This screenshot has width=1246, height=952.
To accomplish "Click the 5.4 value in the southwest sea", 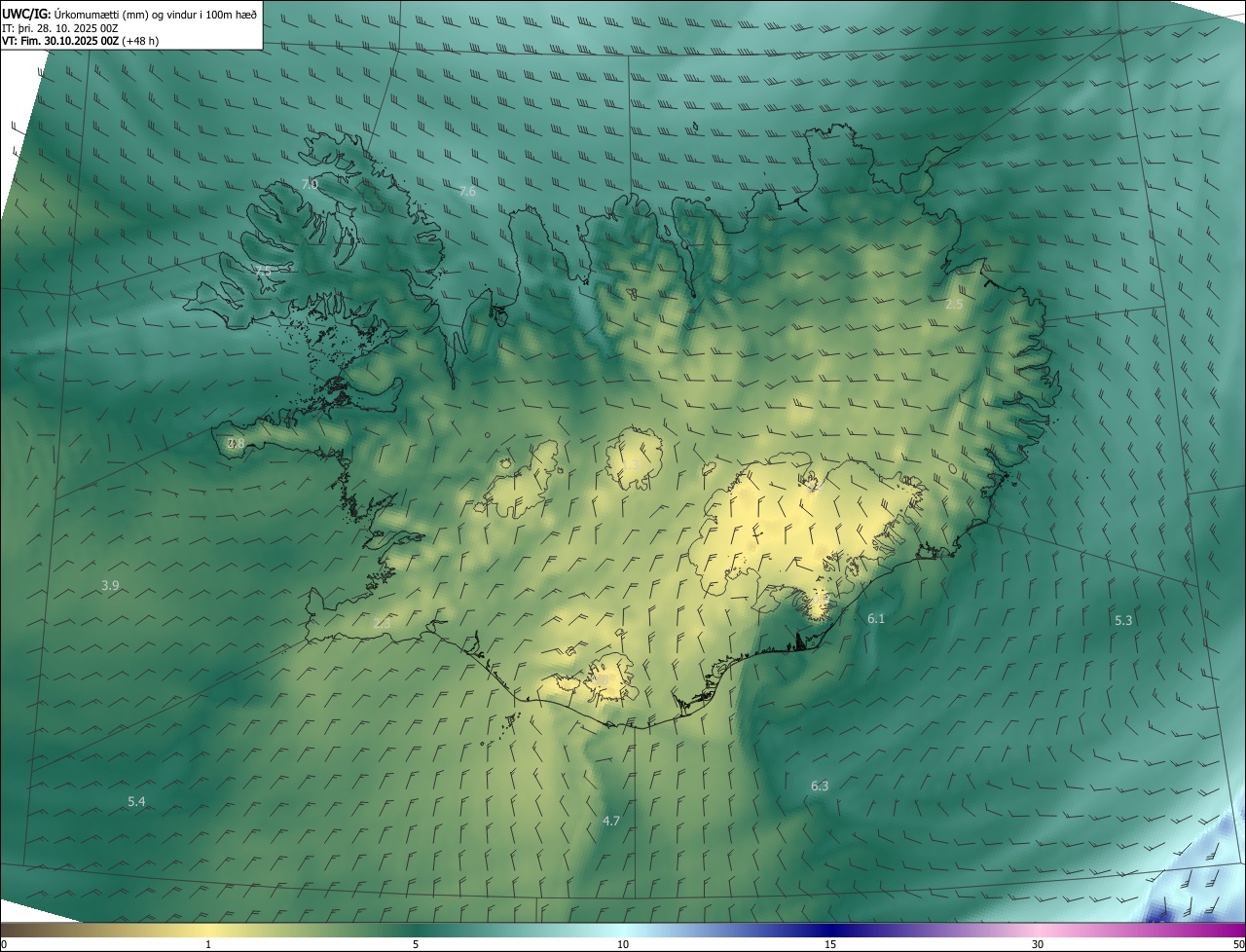I will pyautogui.click(x=136, y=801).
